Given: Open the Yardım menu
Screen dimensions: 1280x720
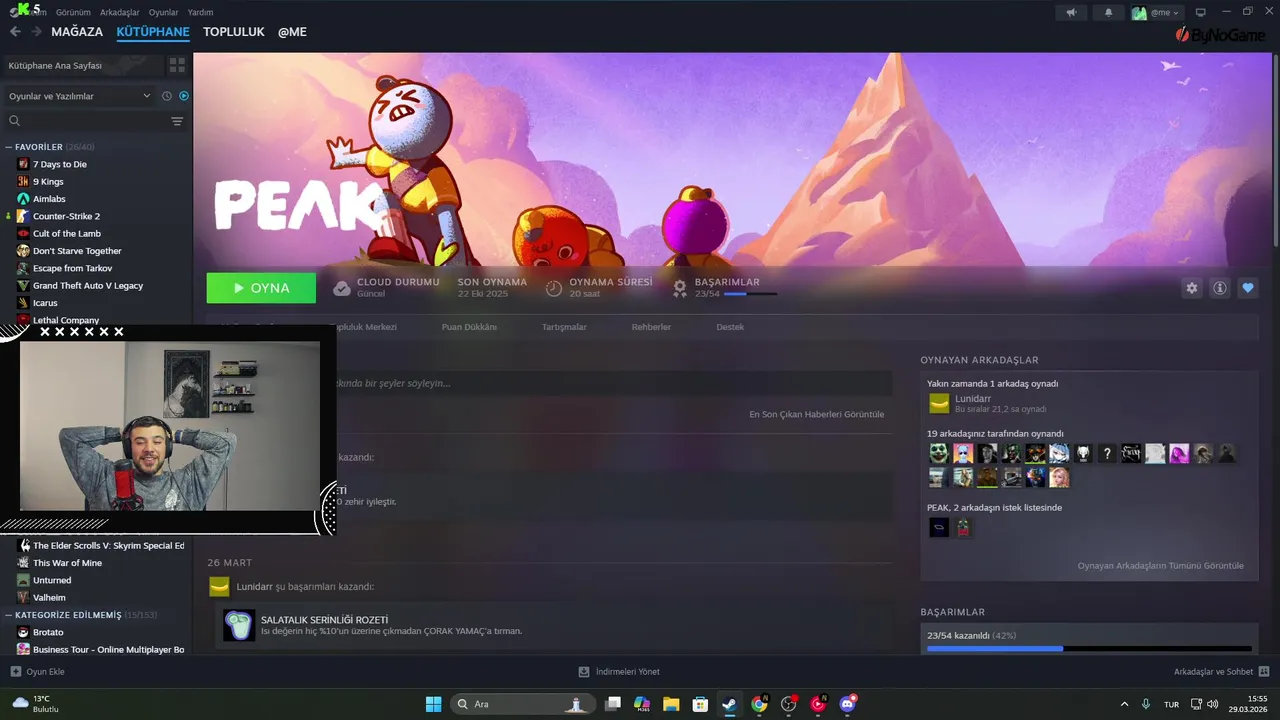Looking at the screenshot, I should tap(200, 12).
